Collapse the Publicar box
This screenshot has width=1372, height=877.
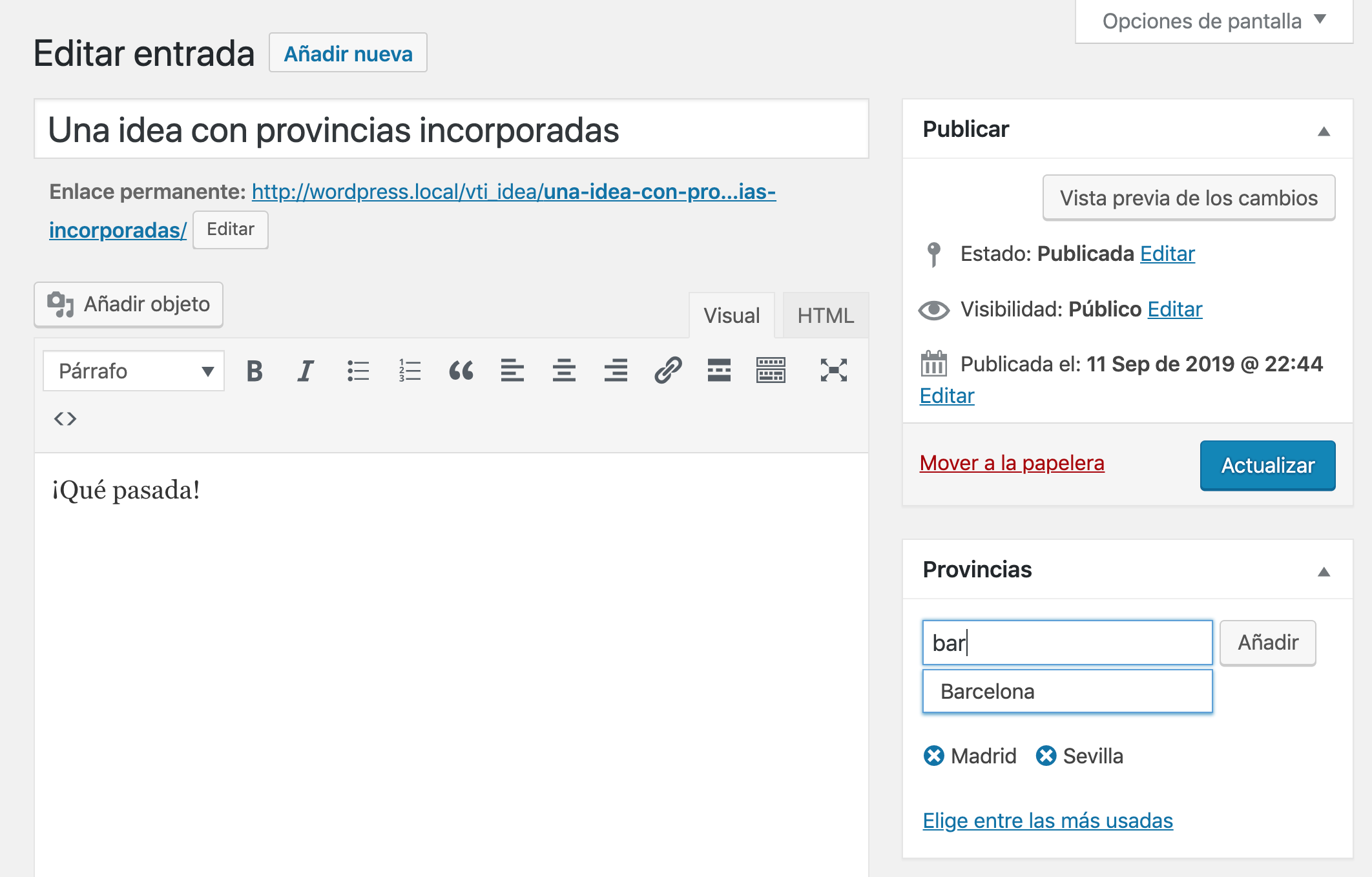1324,131
